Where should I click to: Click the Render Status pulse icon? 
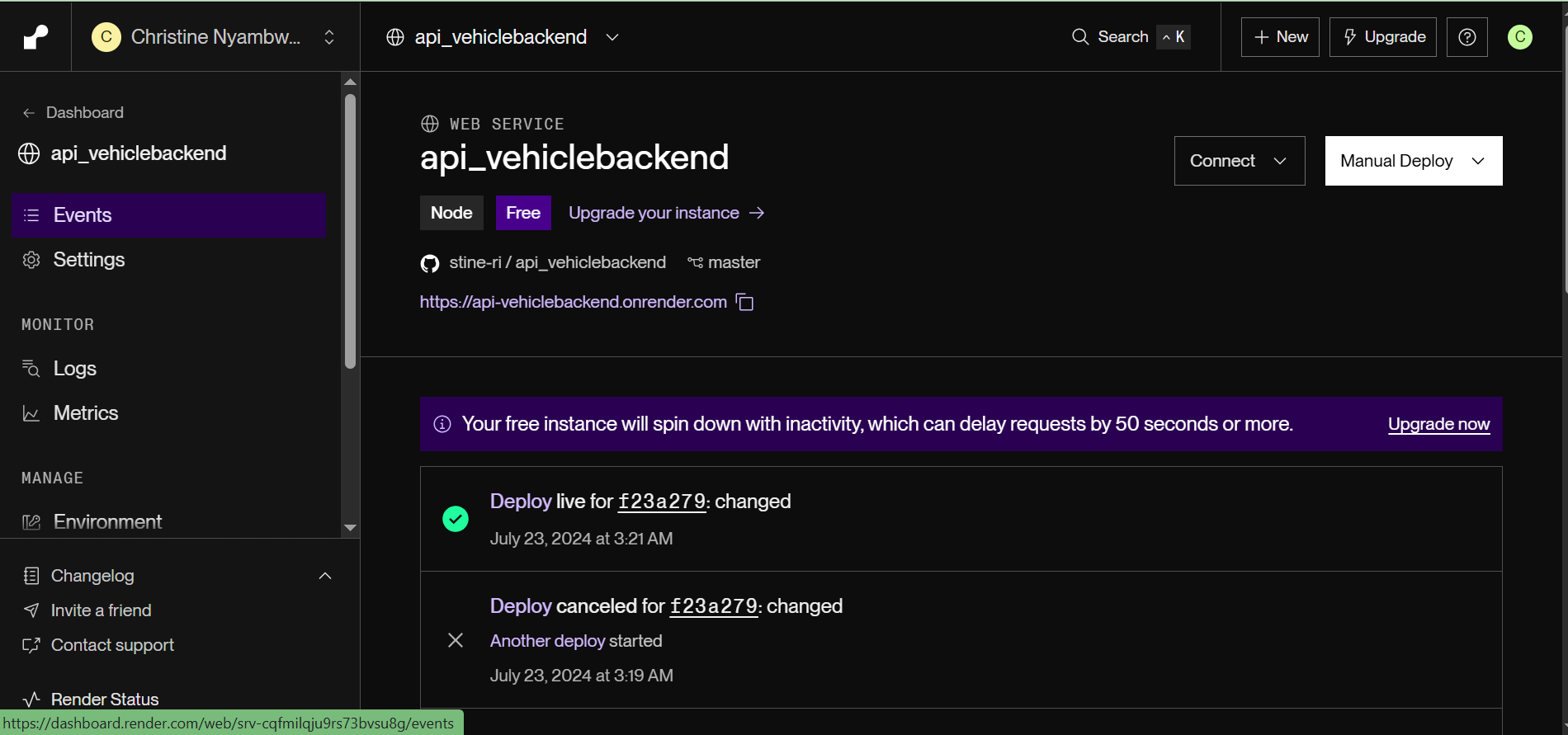31,700
